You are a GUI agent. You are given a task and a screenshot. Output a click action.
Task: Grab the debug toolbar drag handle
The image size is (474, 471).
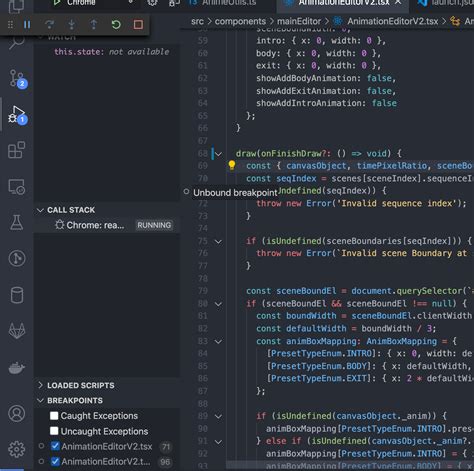[10, 25]
